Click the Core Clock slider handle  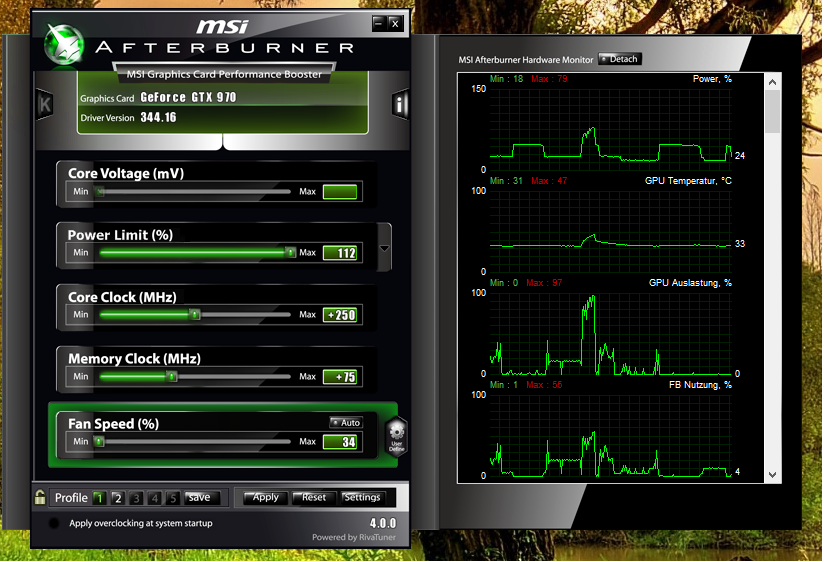click(x=195, y=315)
